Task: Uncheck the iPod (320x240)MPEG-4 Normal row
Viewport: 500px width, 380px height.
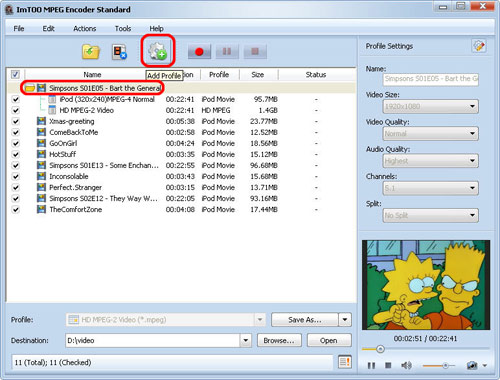Action: [15, 99]
